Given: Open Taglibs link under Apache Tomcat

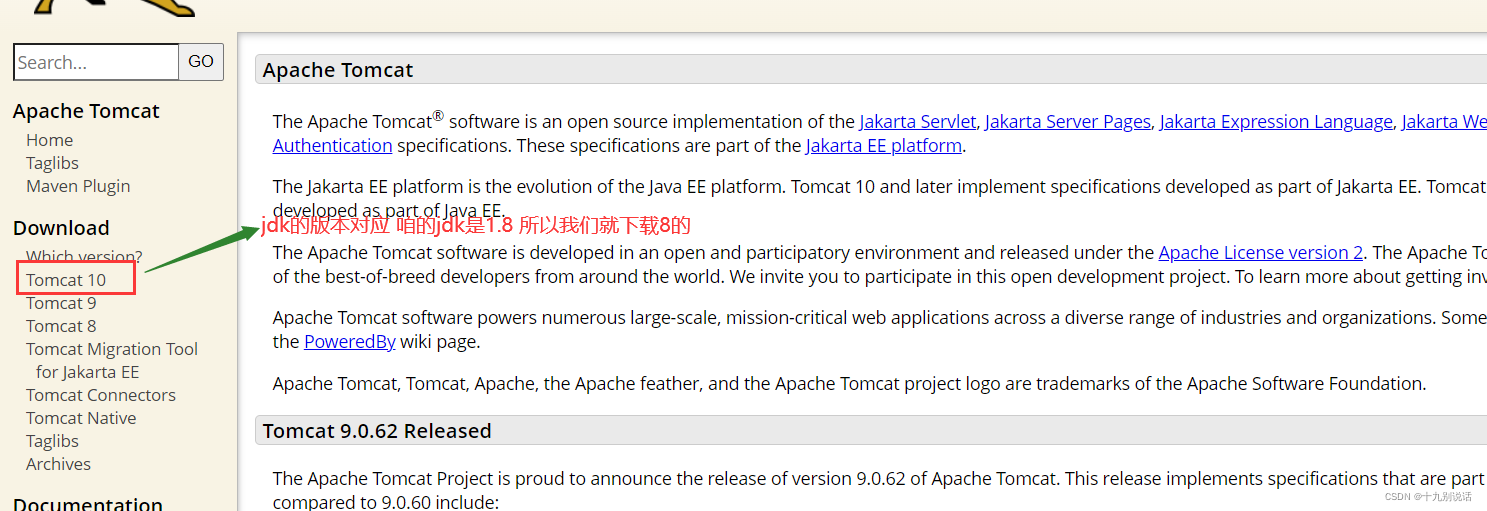Looking at the screenshot, I should click(52, 163).
